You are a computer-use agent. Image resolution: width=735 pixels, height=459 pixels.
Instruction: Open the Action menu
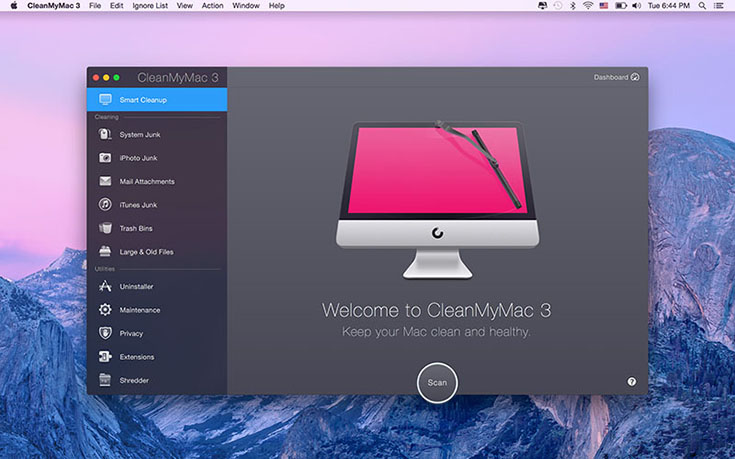[212, 6]
